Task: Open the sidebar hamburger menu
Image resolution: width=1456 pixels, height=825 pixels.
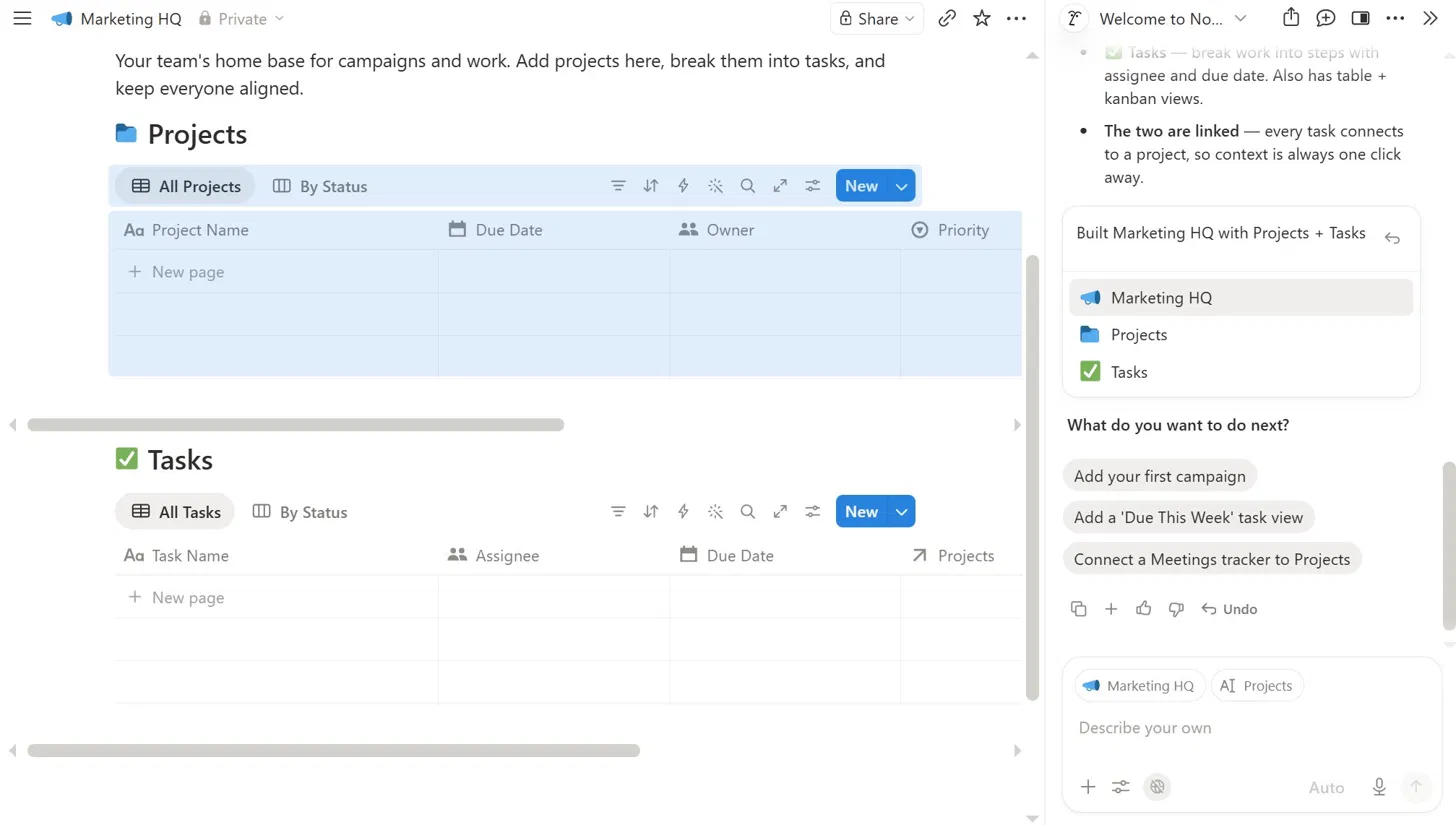Action: tap(22, 18)
